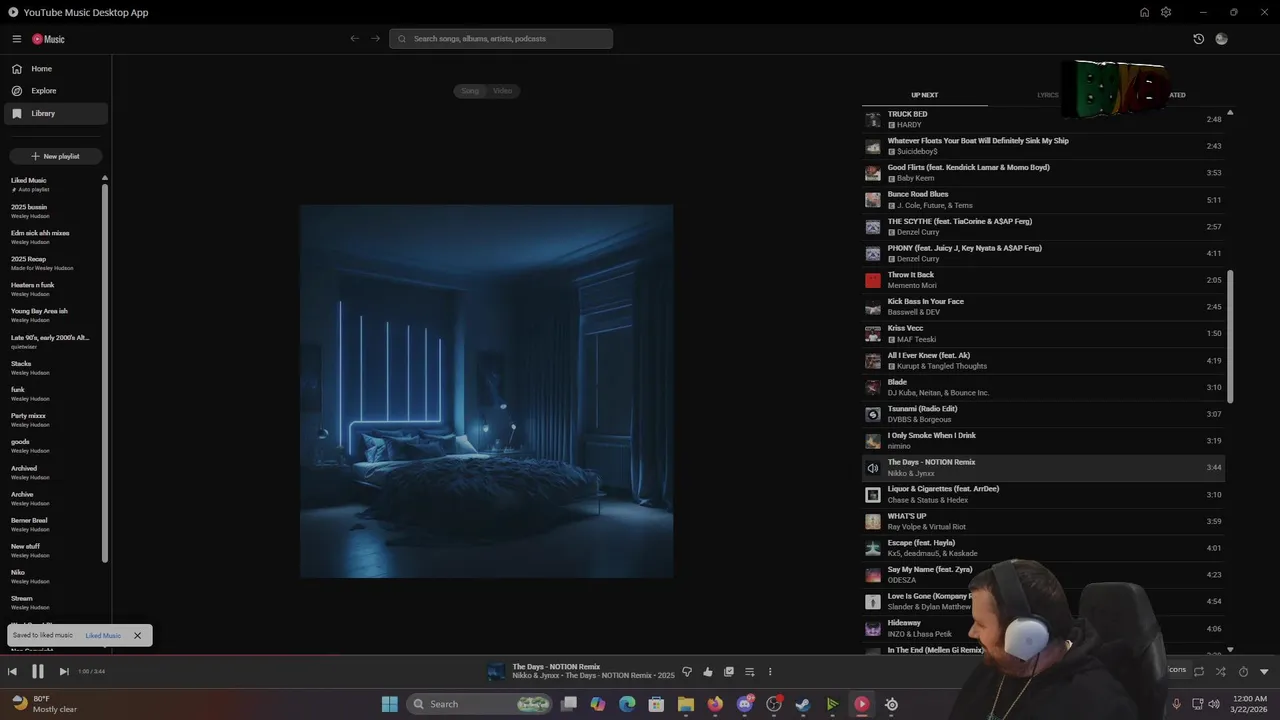This screenshot has height=720, width=1280.
Task: Open the sleep timer icon
Action: (1243, 672)
